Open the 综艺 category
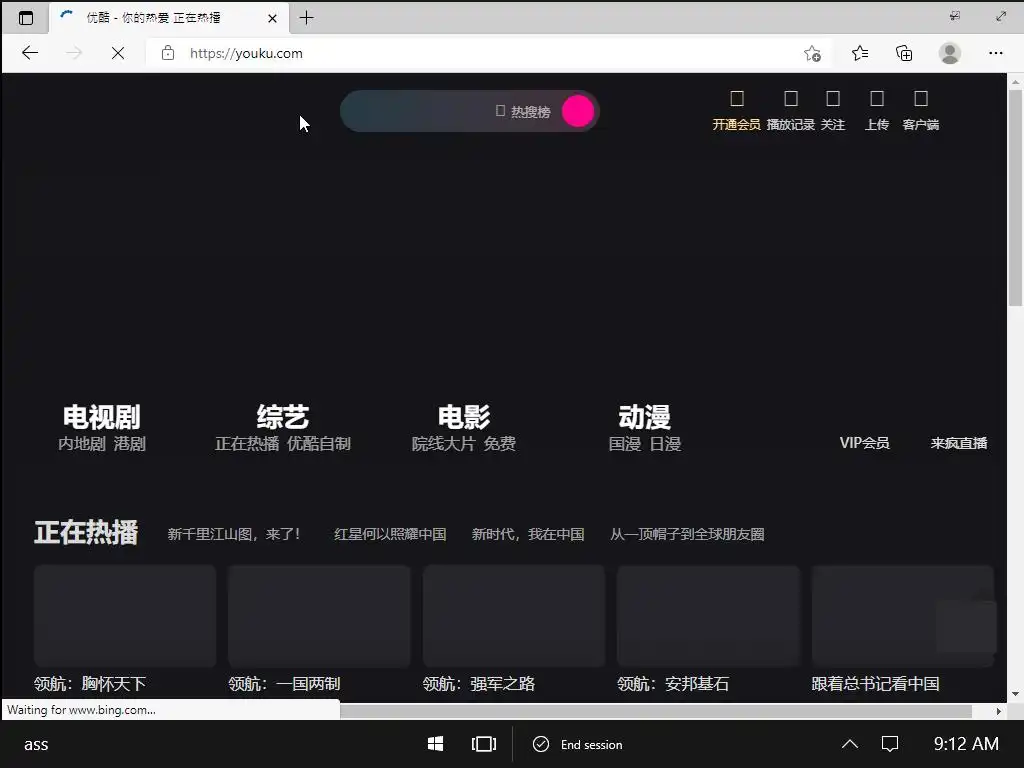This screenshot has height=768, width=1024. coord(283,417)
